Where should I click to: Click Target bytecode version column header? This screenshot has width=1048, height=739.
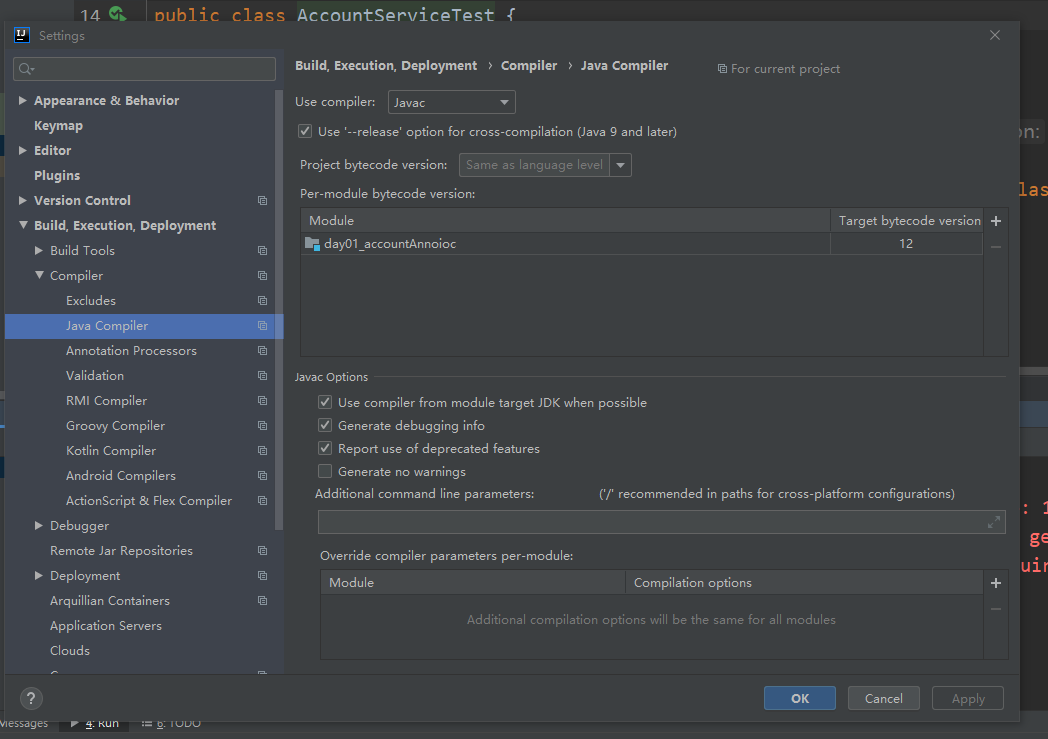tap(906, 220)
